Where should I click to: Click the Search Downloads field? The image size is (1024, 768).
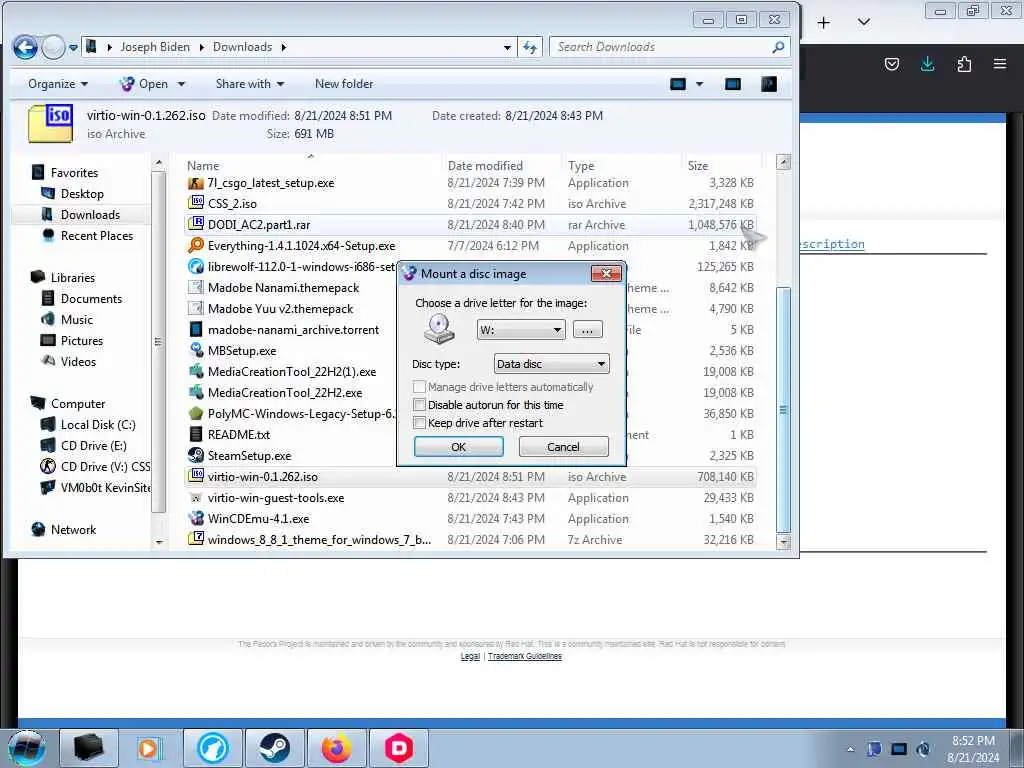669,47
